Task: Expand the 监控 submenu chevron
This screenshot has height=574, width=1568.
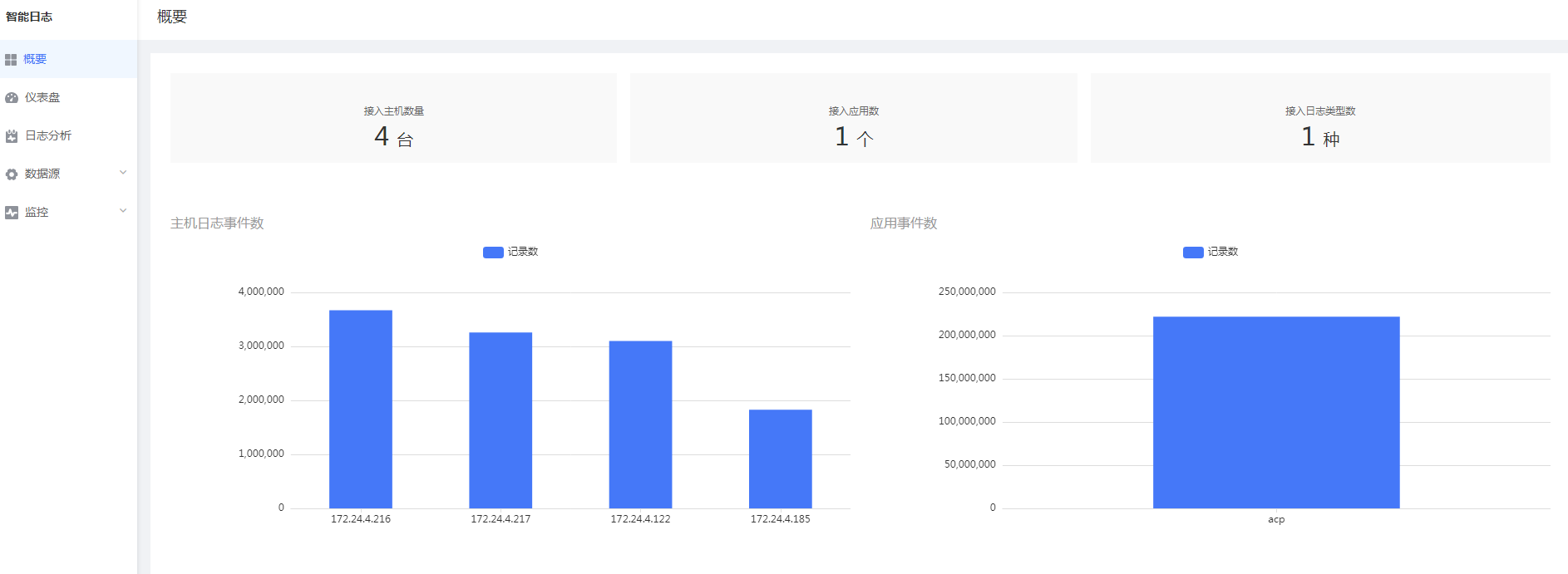Action: [x=123, y=211]
